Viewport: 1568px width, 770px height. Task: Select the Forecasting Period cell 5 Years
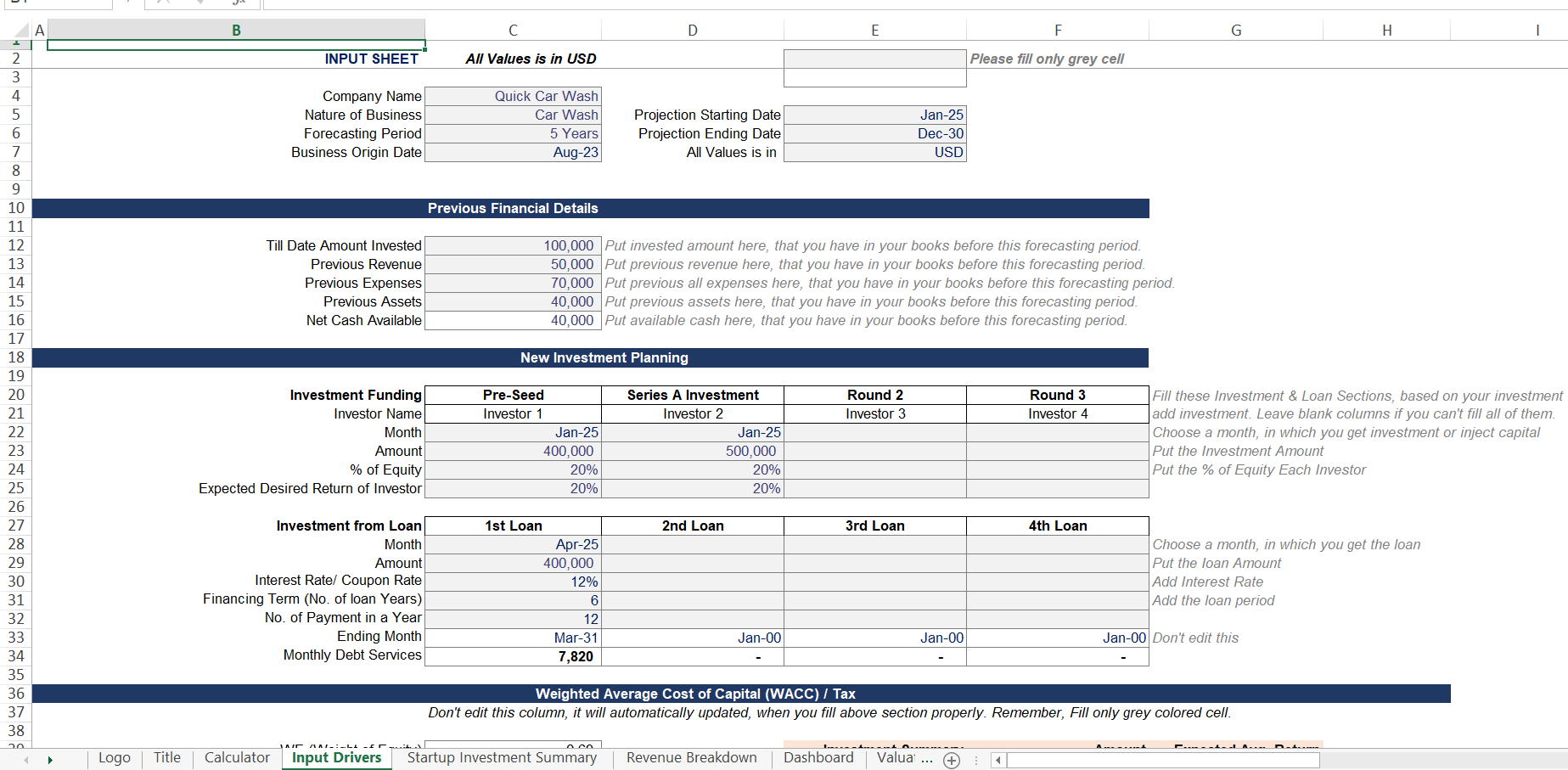click(513, 133)
